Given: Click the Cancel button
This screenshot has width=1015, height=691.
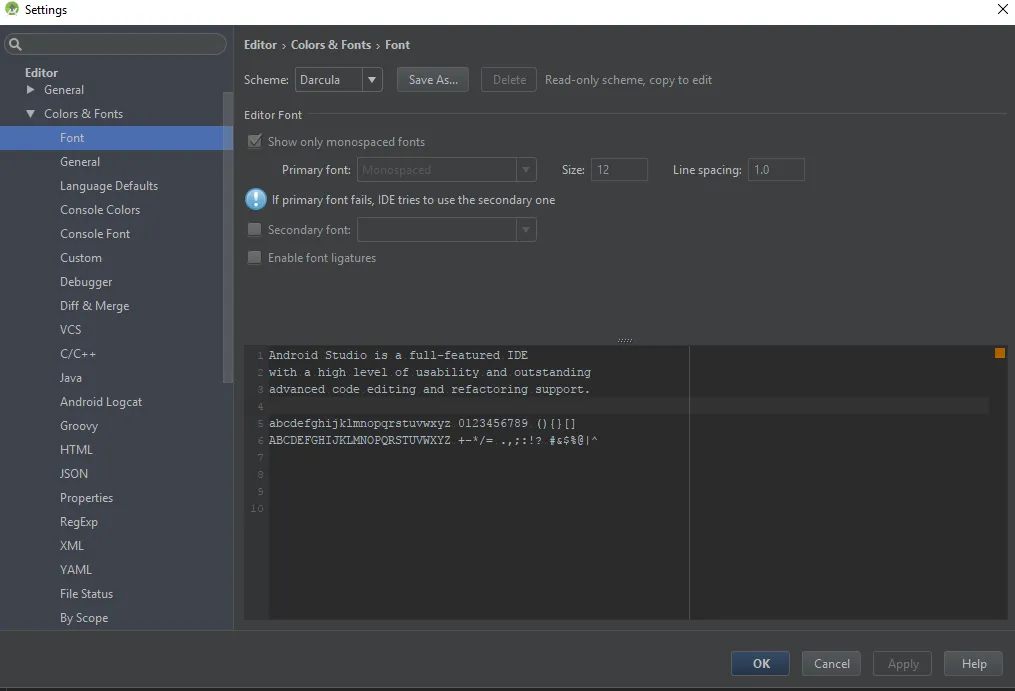Looking at the screenshot, I should (831, 663).
